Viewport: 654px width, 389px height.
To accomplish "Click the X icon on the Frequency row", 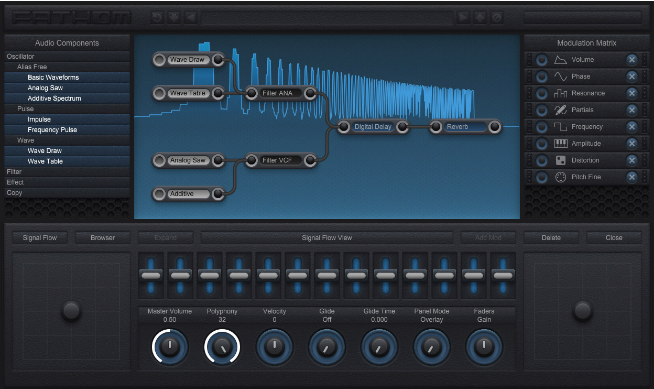I will [632, 126].
